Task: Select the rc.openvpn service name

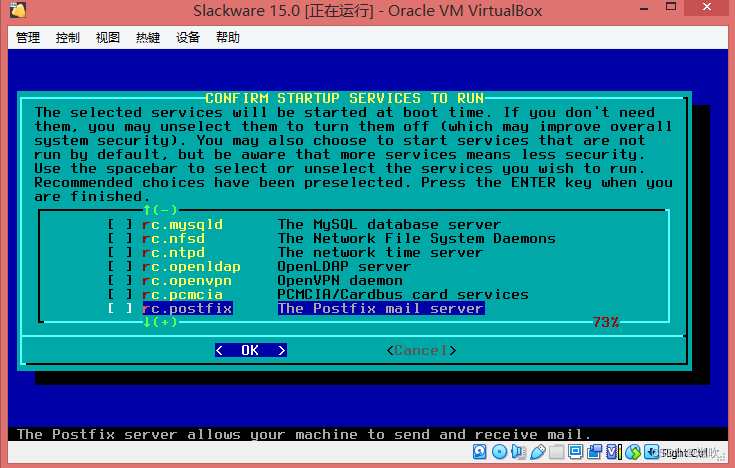Action: point(187,281)
